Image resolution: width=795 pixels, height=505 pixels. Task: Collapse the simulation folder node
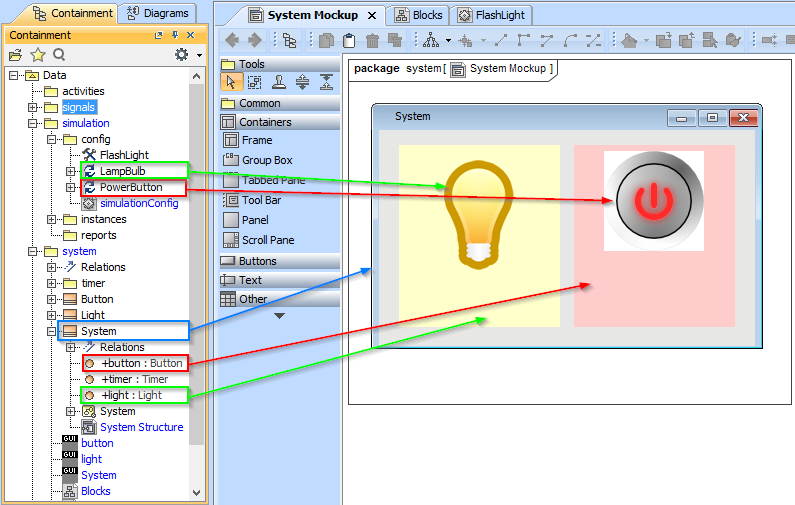click(33, 123)
